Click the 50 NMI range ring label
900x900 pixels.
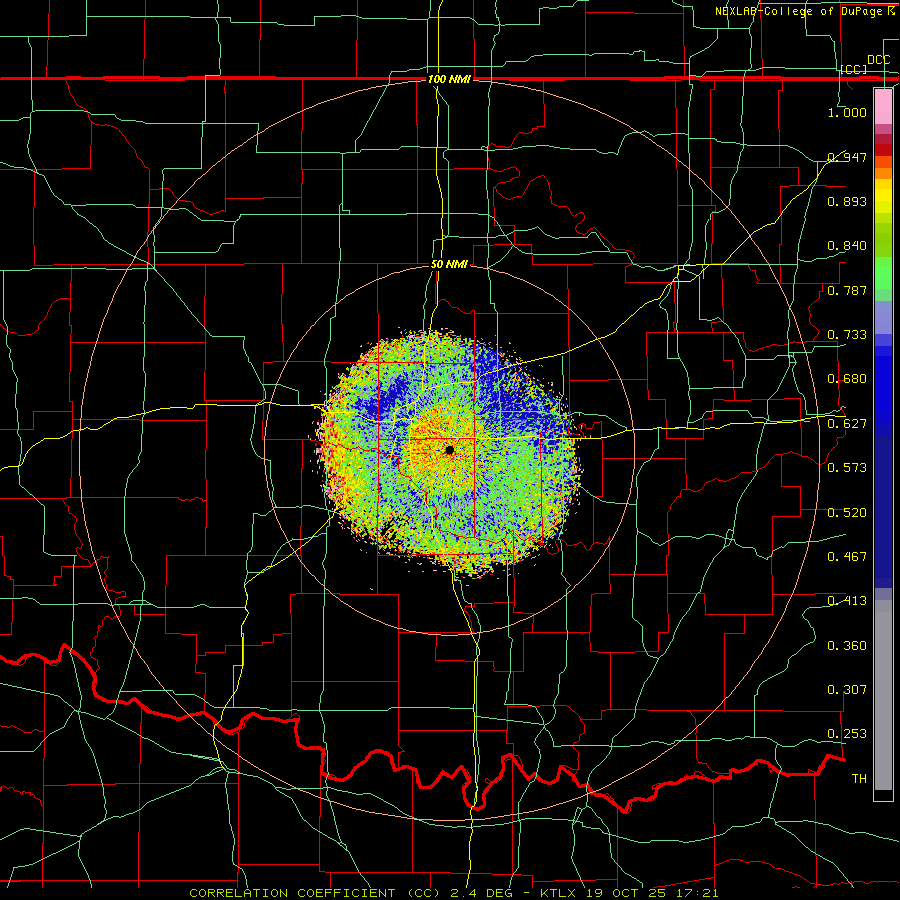tap(449, 265)
